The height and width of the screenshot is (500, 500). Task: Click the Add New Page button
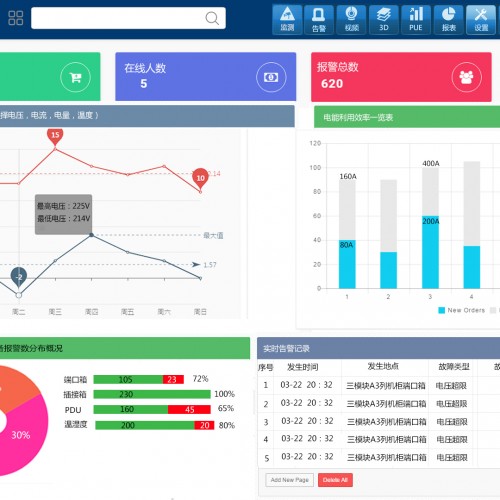click(290, 480)
